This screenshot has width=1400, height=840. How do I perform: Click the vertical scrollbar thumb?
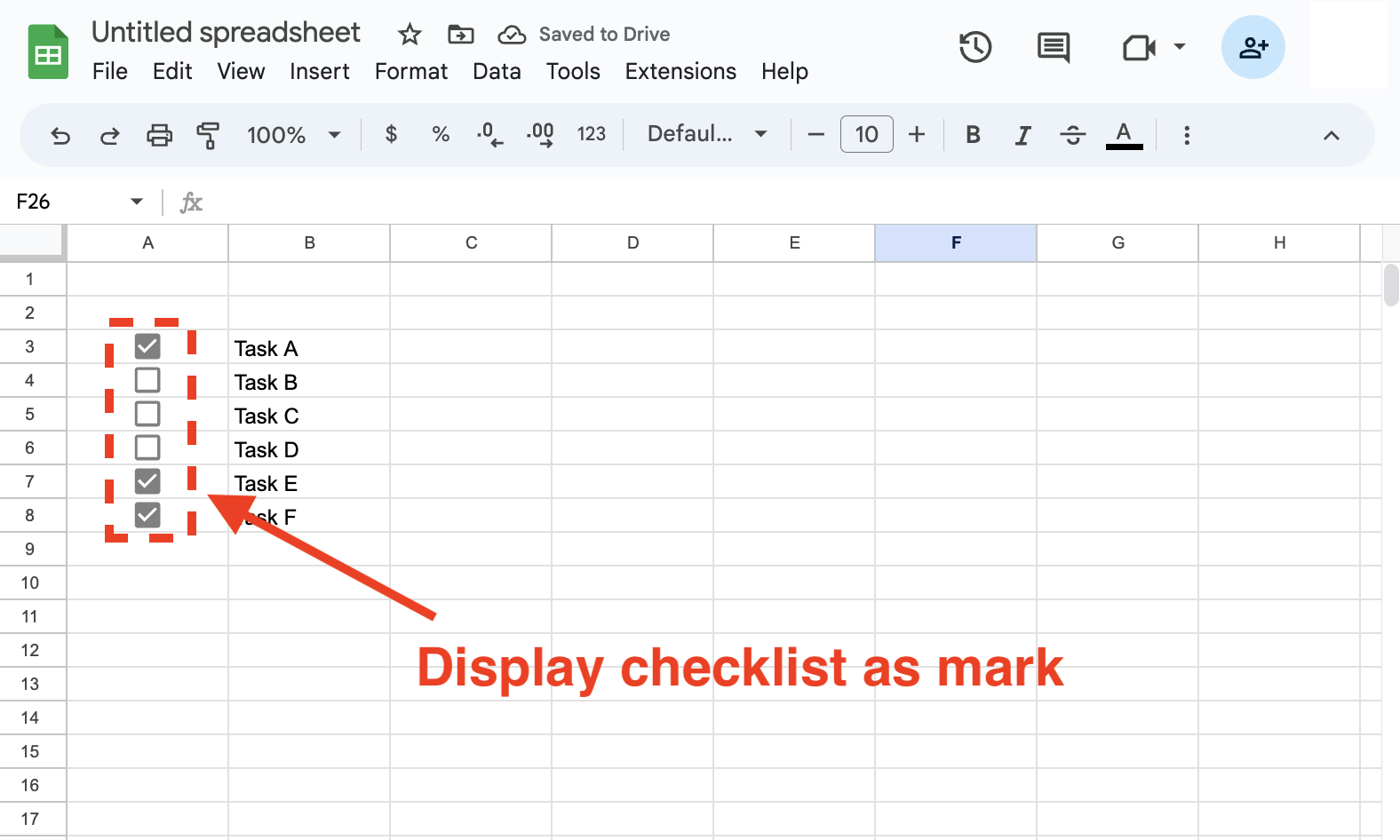pyautogui.click(x=1391, y=284)
